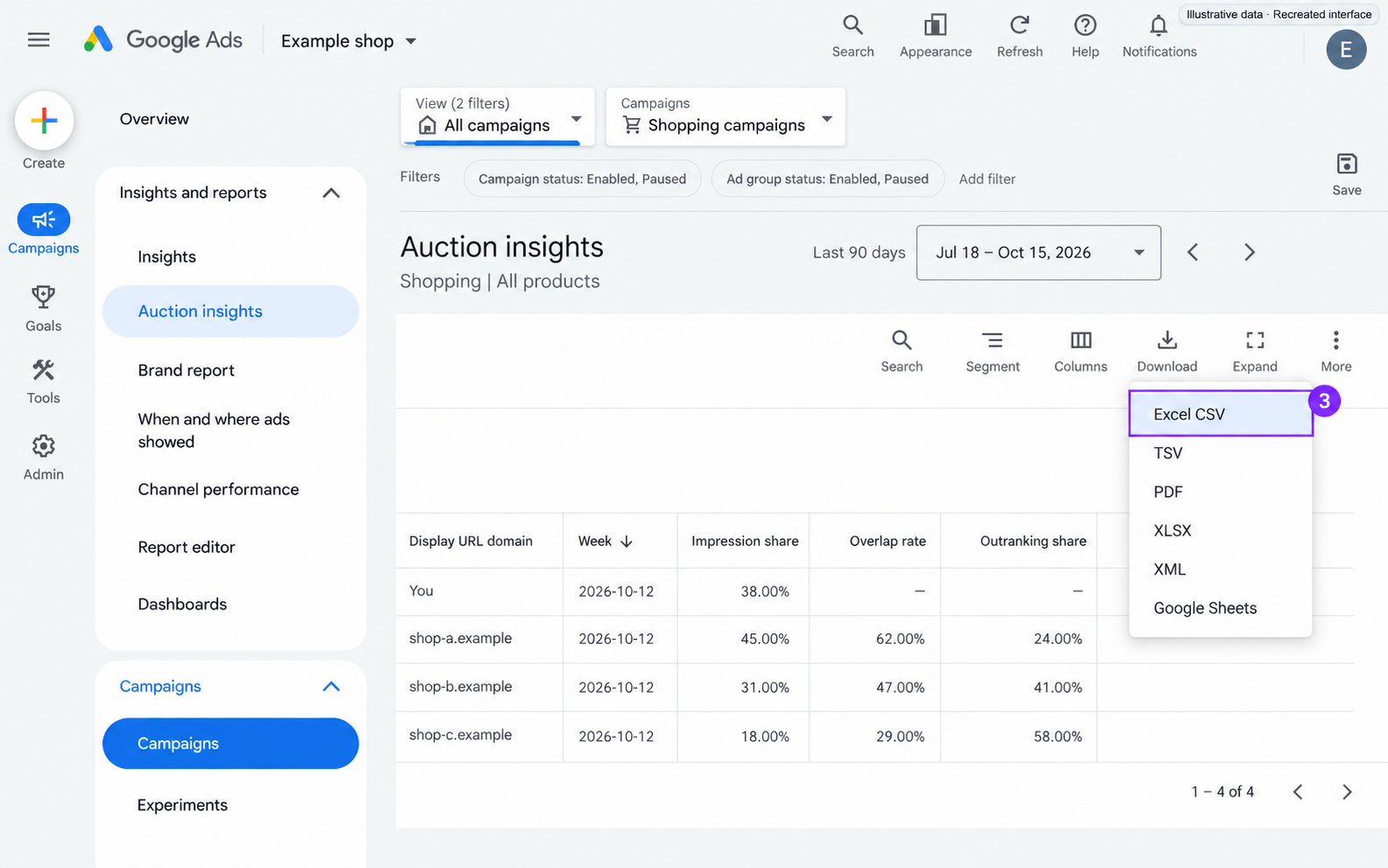Open the All campaigns view dropdown
The image size is (1388, 868).
click(x=497, y=116)
